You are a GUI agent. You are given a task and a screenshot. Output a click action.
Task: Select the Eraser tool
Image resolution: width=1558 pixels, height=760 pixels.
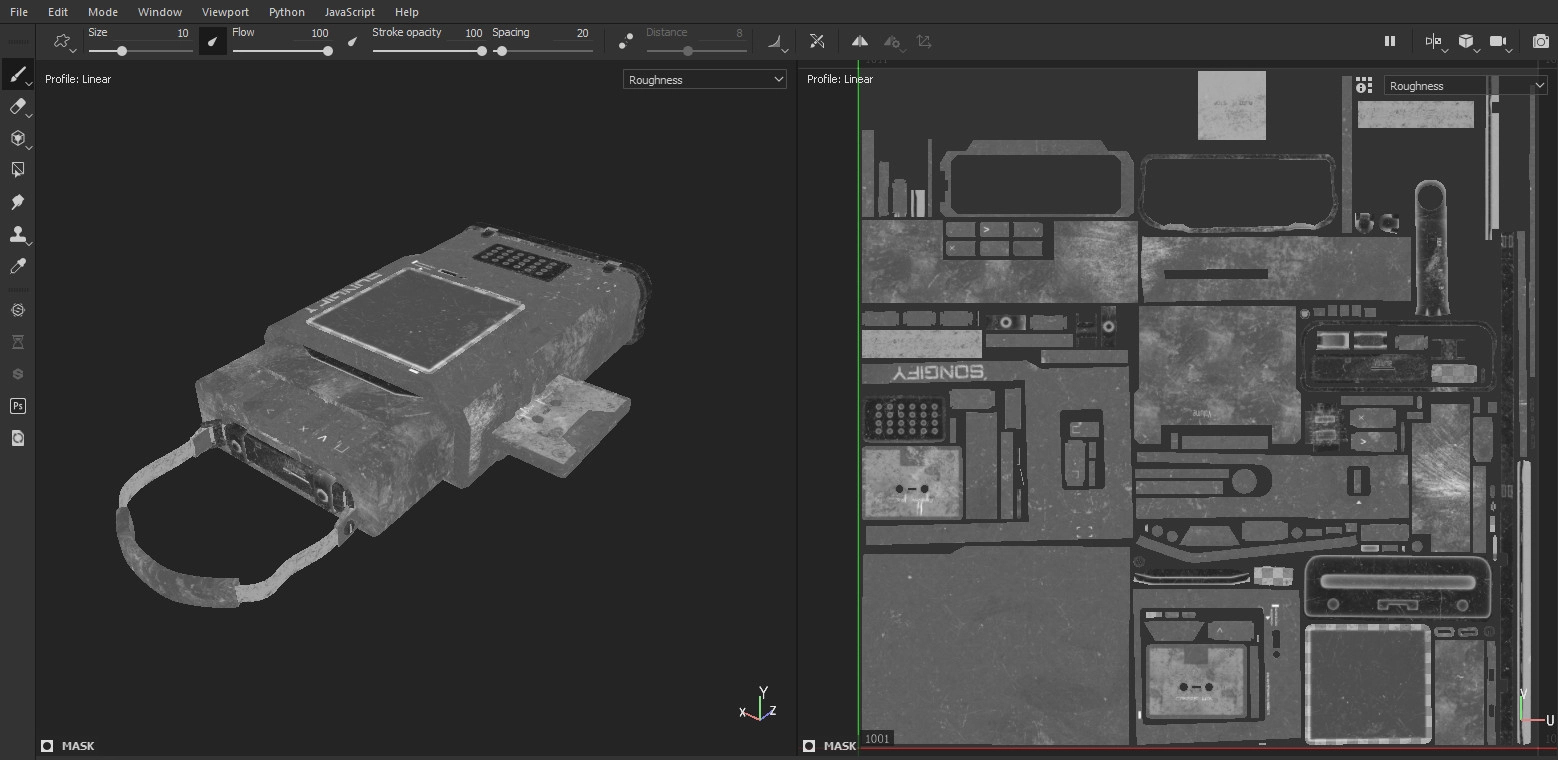point(17,106)
